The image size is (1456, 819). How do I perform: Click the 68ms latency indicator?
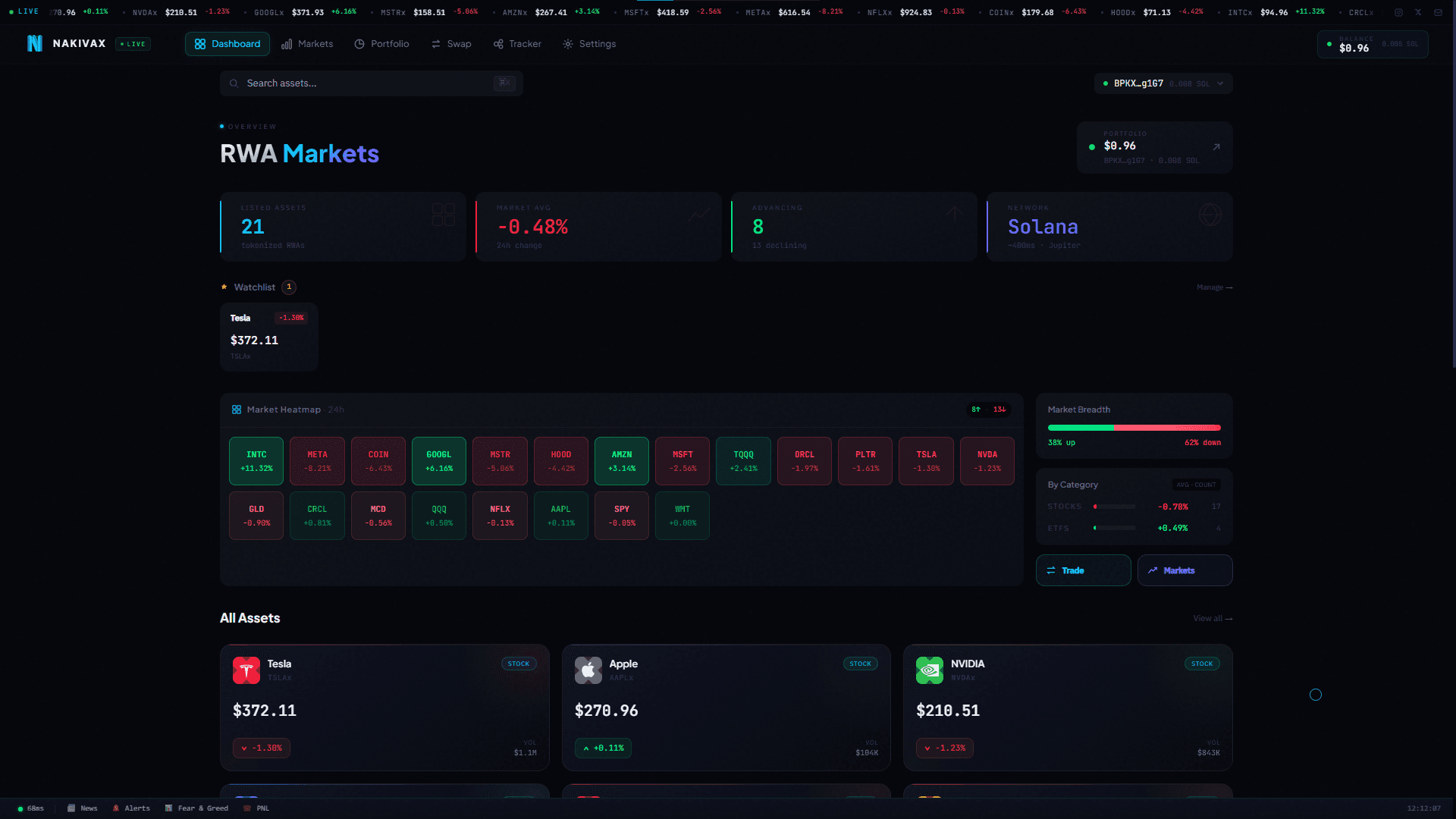click(31, 808)
